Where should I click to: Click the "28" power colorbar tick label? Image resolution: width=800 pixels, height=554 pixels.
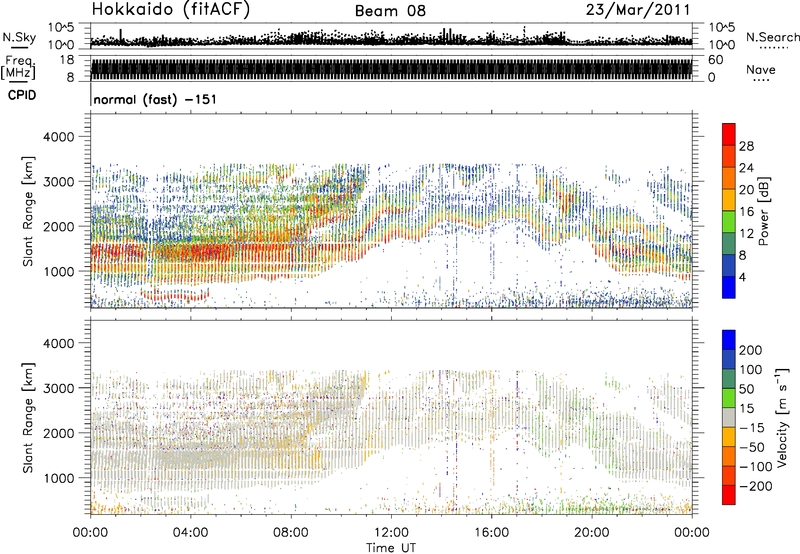[x=746, y=146]
